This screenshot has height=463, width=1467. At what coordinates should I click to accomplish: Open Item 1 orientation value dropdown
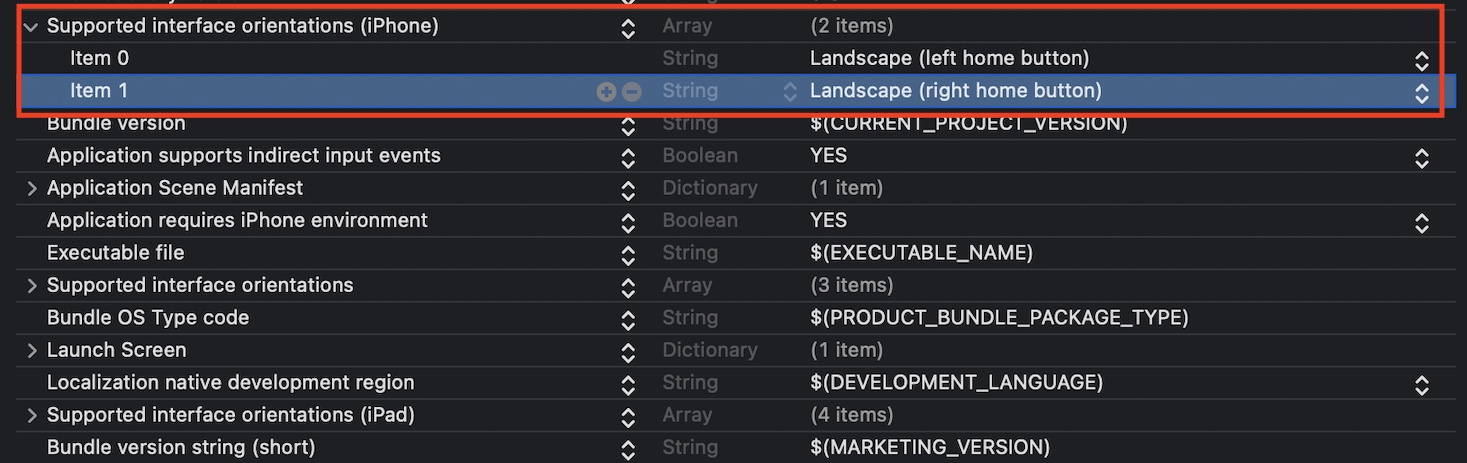[1421, 93]
